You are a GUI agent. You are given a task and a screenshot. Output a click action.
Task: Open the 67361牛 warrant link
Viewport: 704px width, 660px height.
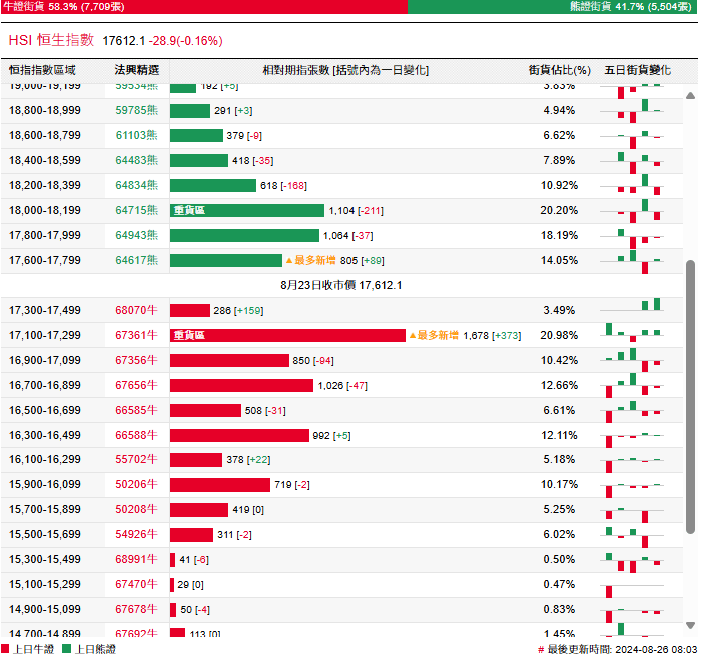137,336
